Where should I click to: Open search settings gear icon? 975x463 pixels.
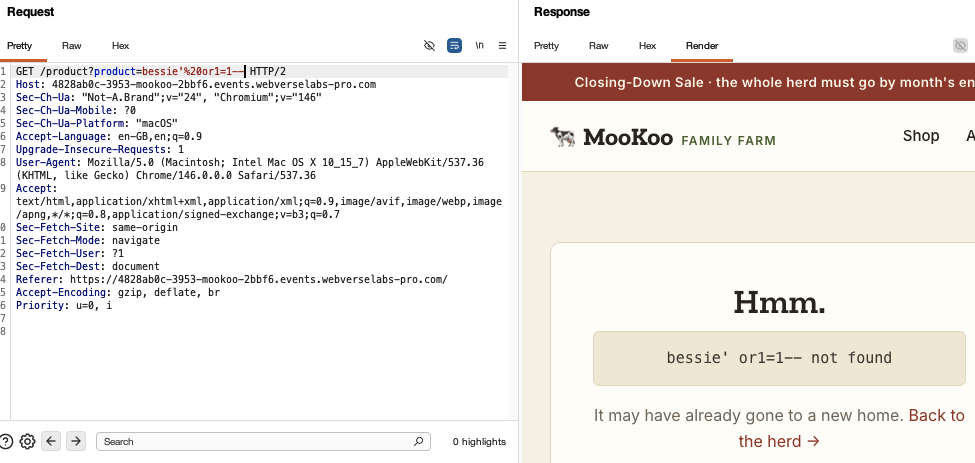pos(27,441)
